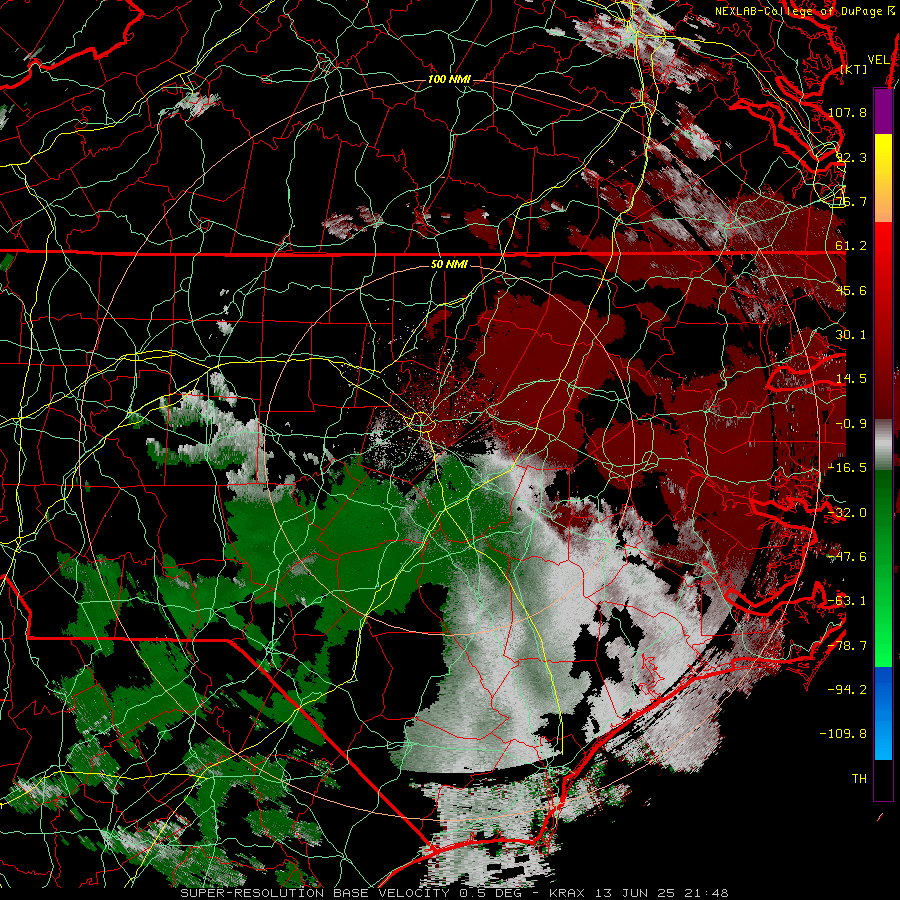The image size is (900, 900).
Task: Click the 50 NMI range ring label
Action: pyautogui.click(x=449, y=264)
